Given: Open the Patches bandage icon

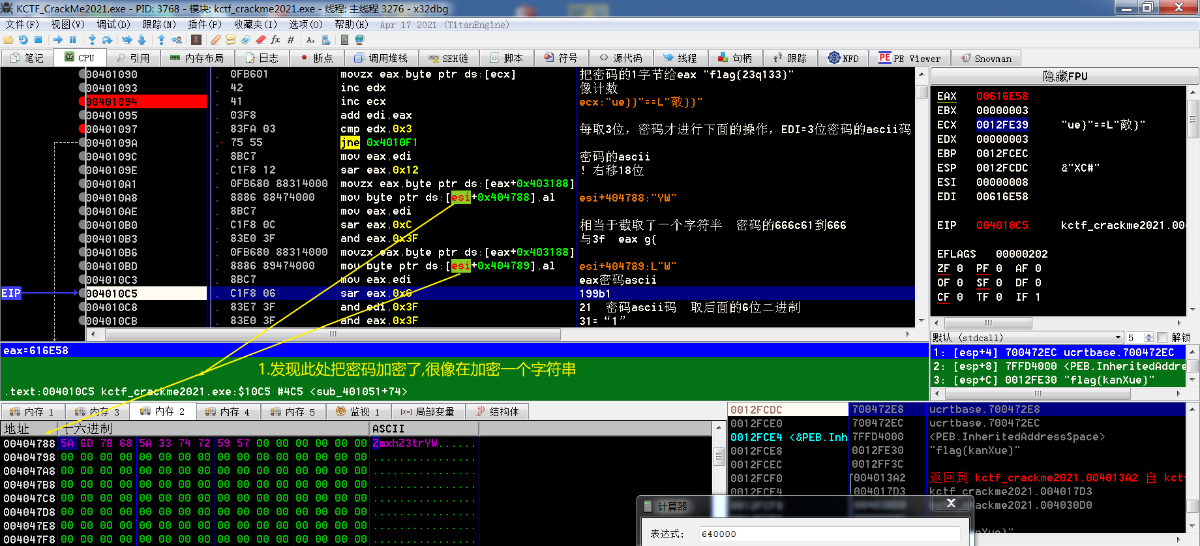Looking at the screenshot, I should tap(216, 40).
